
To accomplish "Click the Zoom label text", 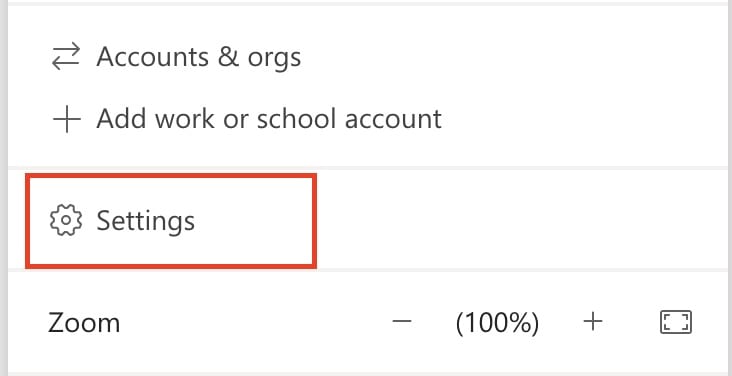I will tap(84, 323).
